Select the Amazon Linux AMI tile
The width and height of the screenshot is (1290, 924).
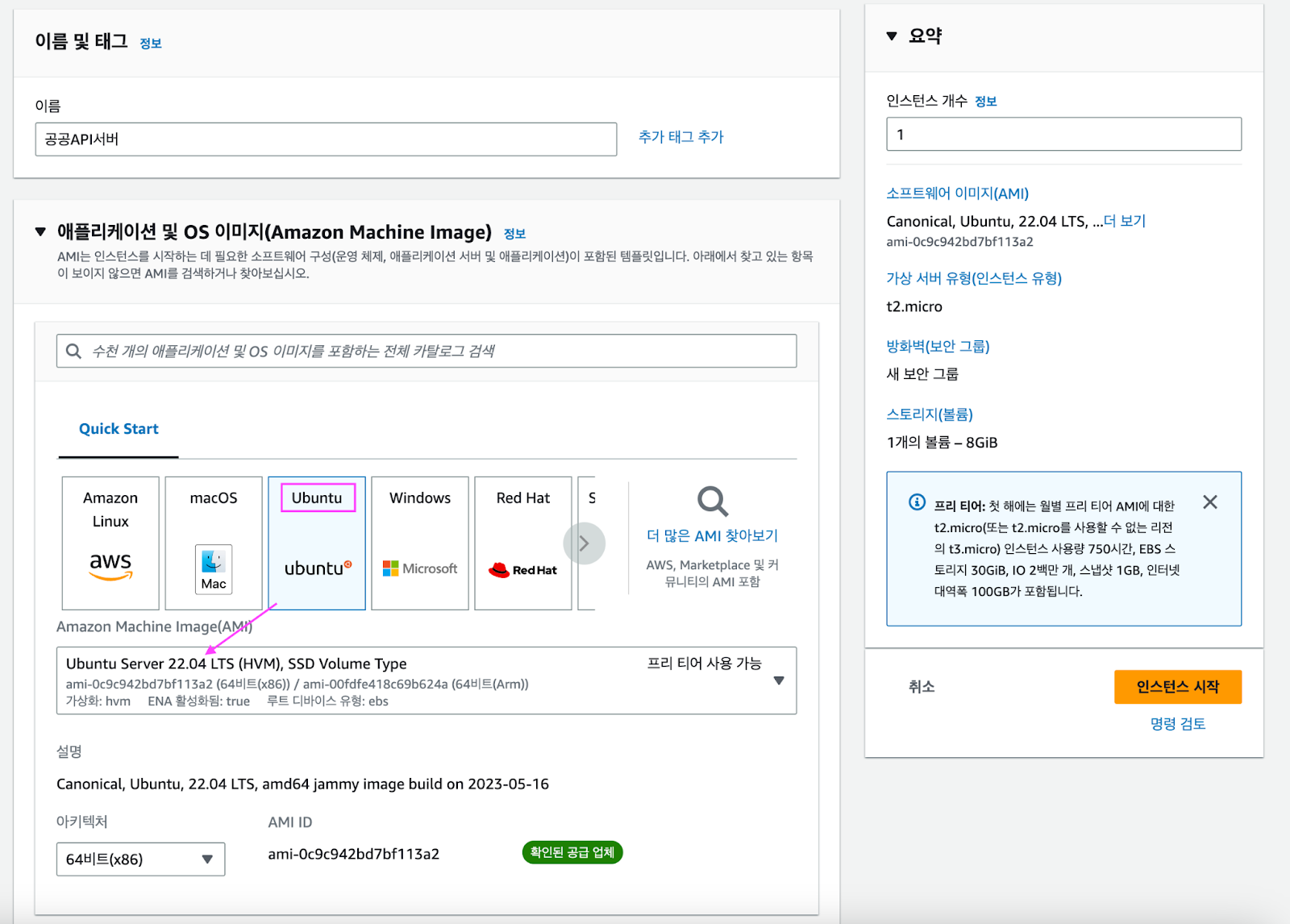click(110, 543)
